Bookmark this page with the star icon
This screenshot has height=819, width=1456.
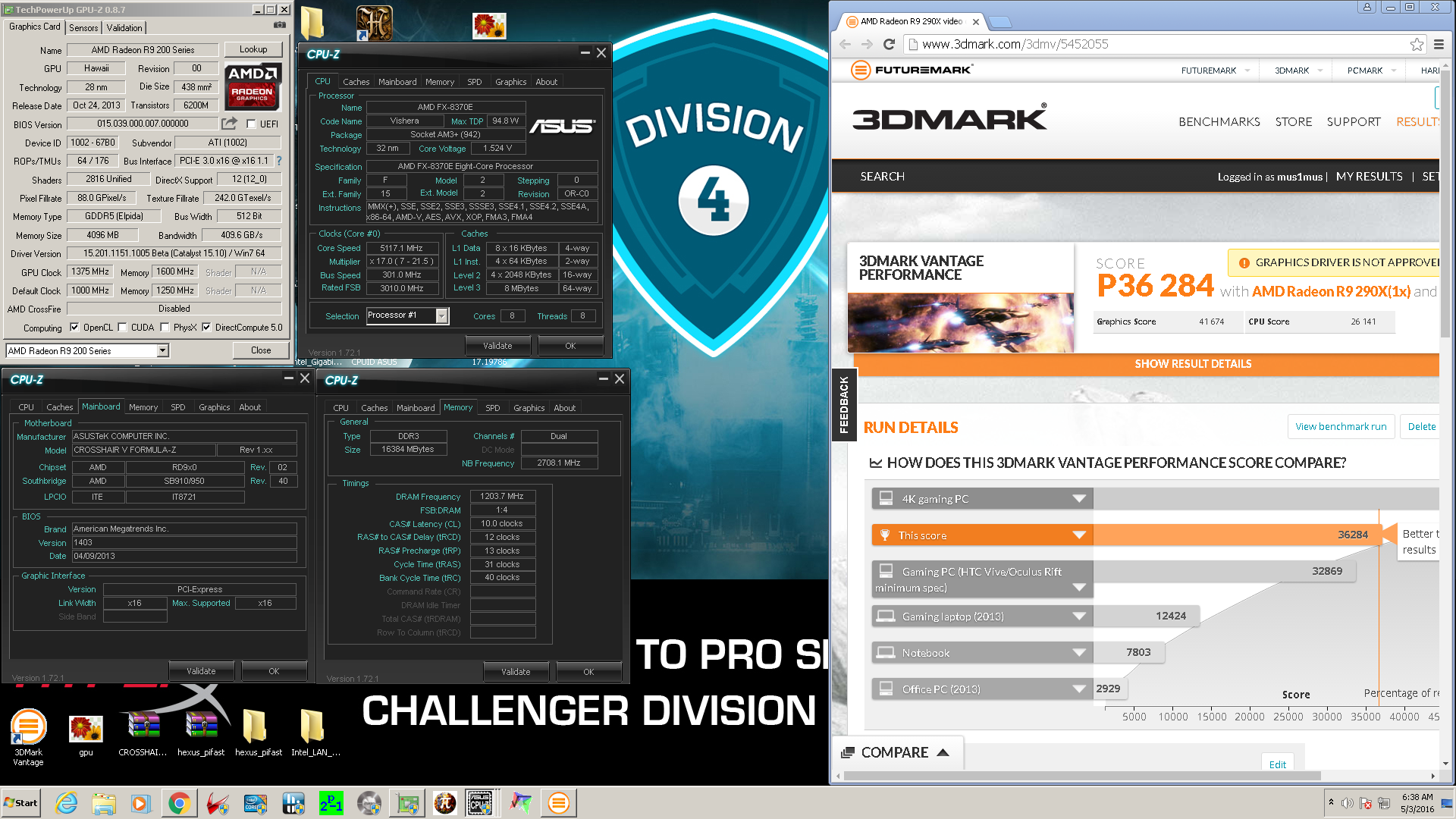click(1417, 44)
